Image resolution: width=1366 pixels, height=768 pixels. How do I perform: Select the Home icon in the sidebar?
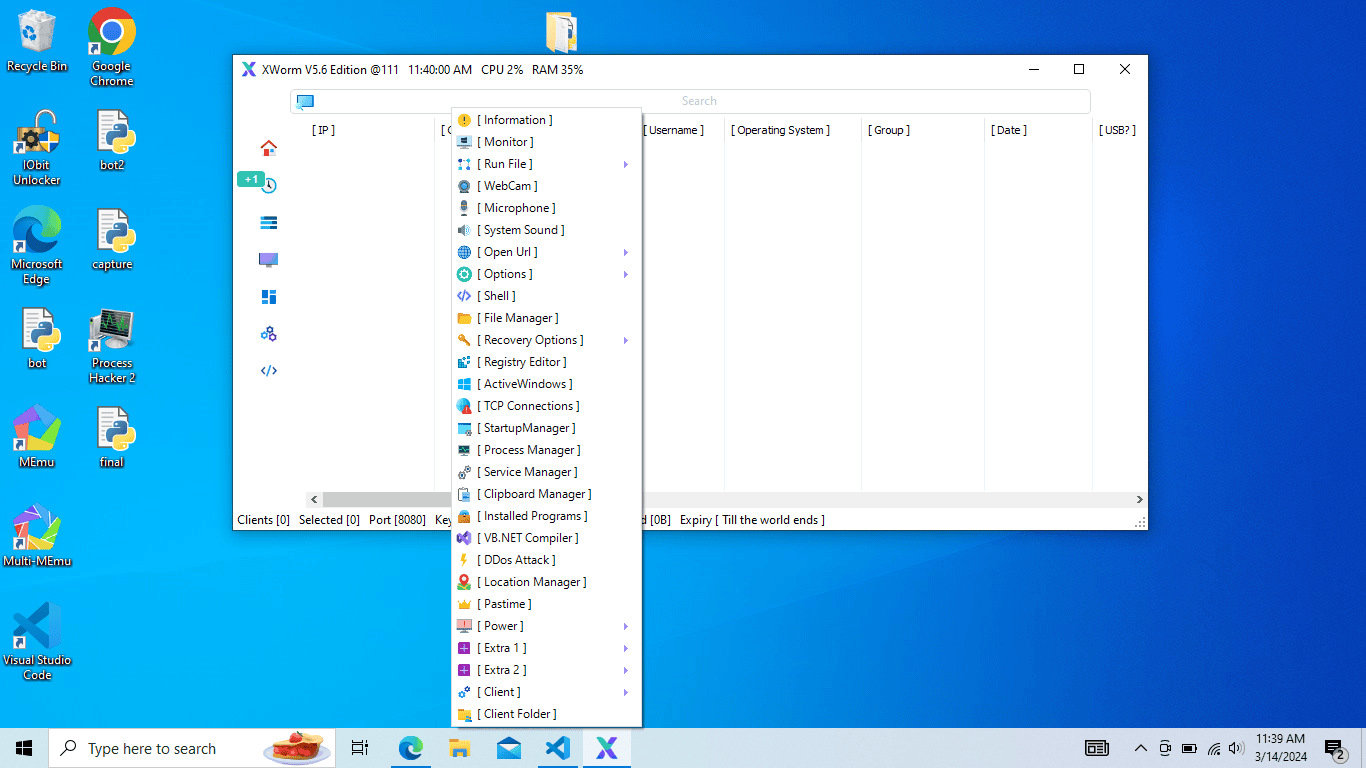pyautogui.click(x=268, y=147)
